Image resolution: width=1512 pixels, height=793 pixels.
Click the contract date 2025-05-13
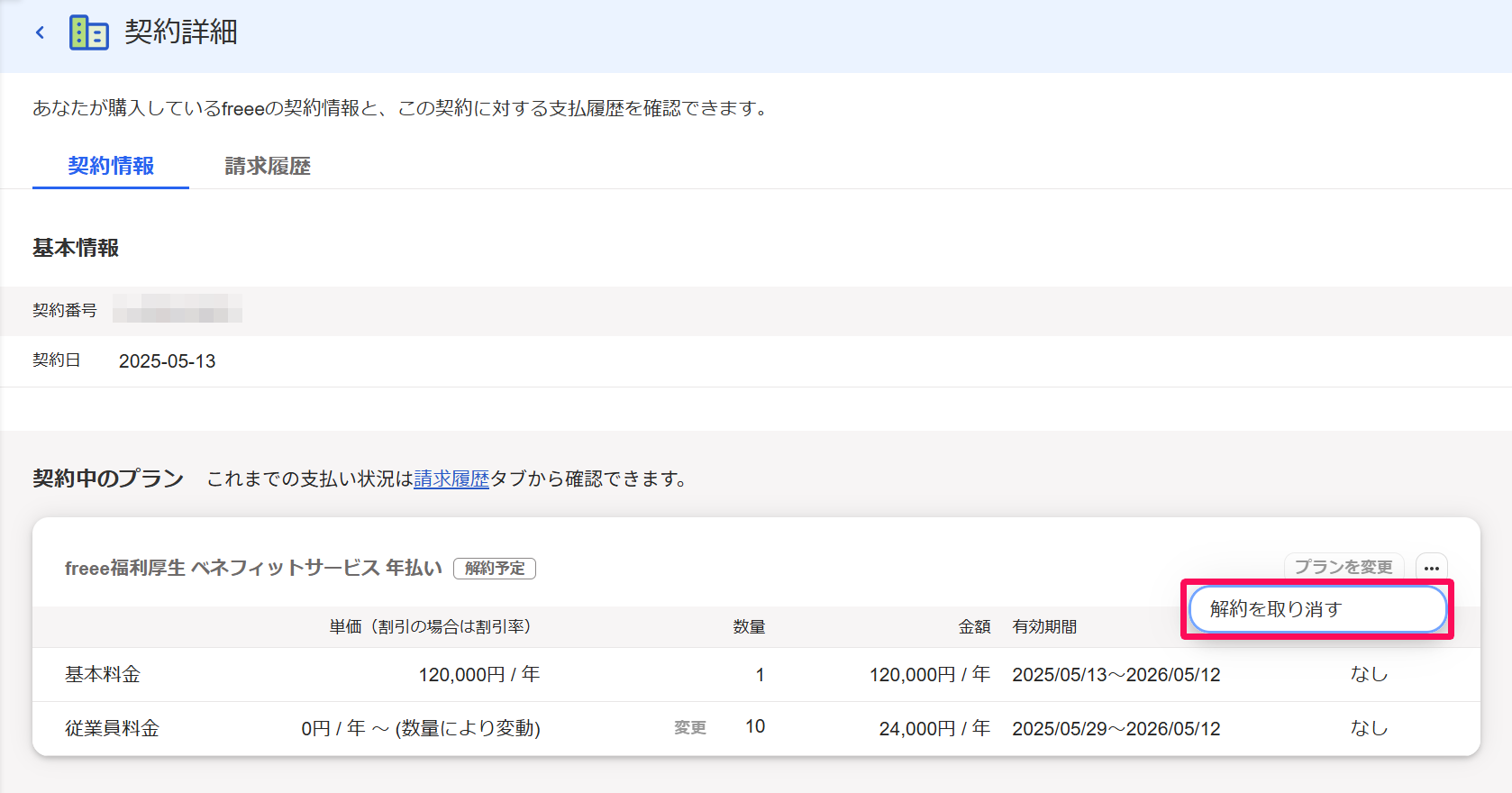[x=168, y=361]
